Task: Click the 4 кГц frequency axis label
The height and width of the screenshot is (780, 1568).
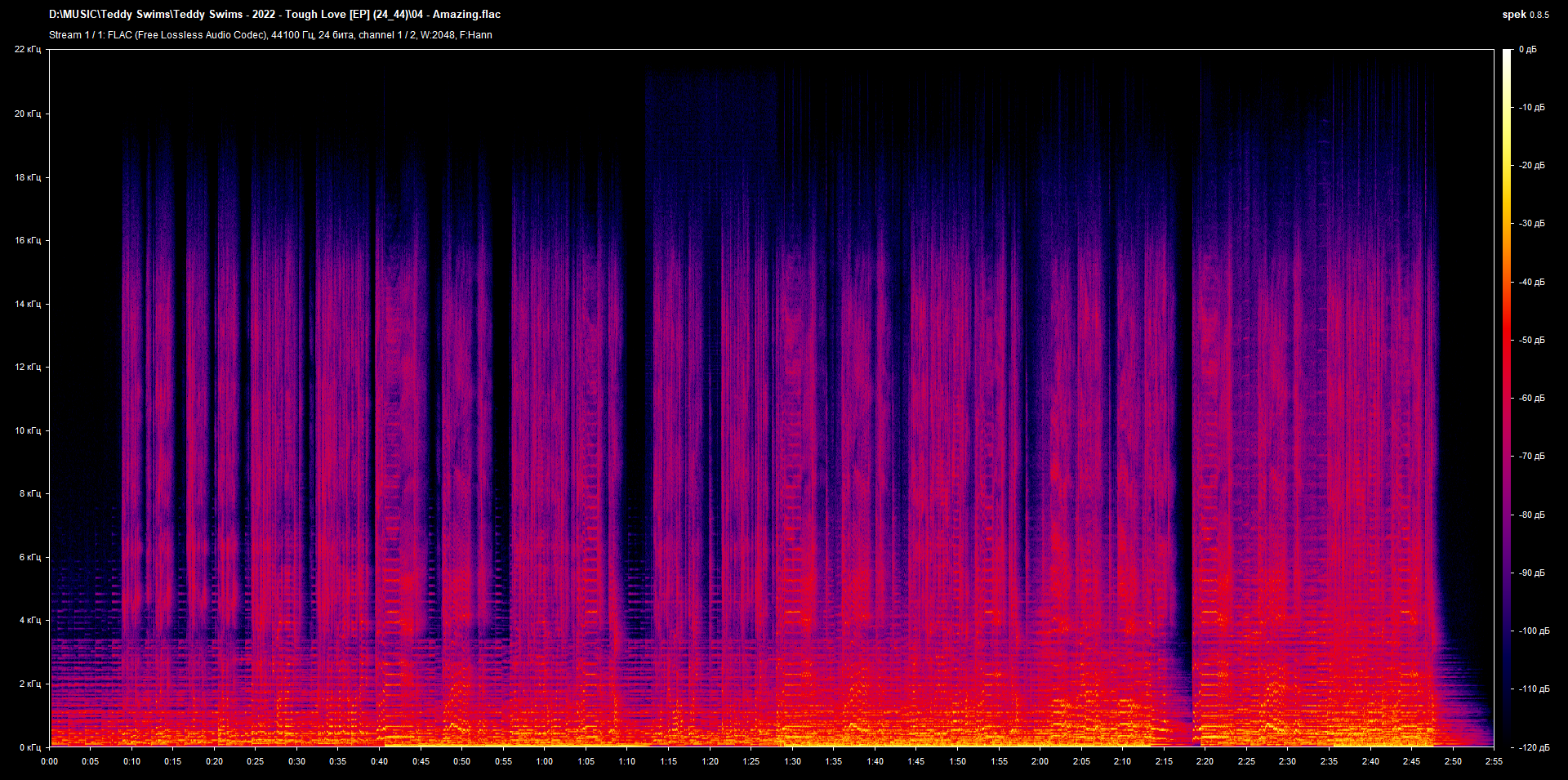Action: (29, 620)
